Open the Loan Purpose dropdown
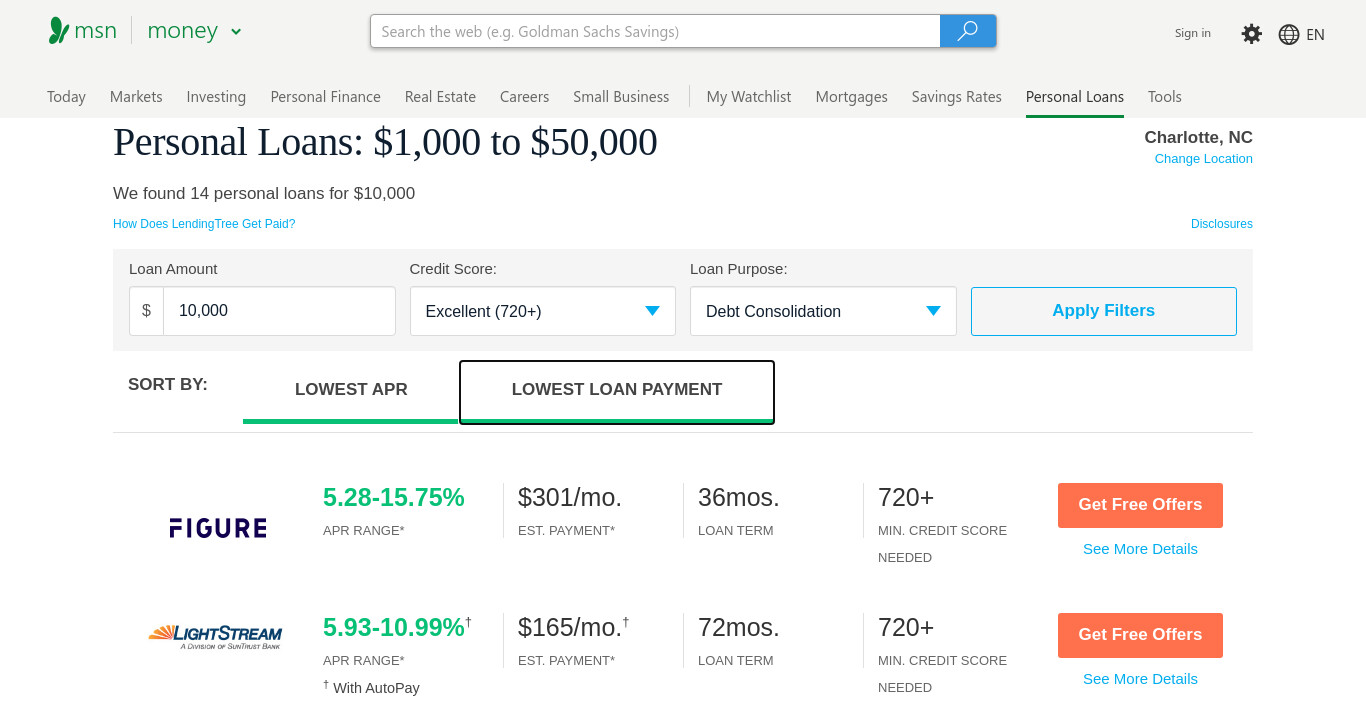 point(823,311)
